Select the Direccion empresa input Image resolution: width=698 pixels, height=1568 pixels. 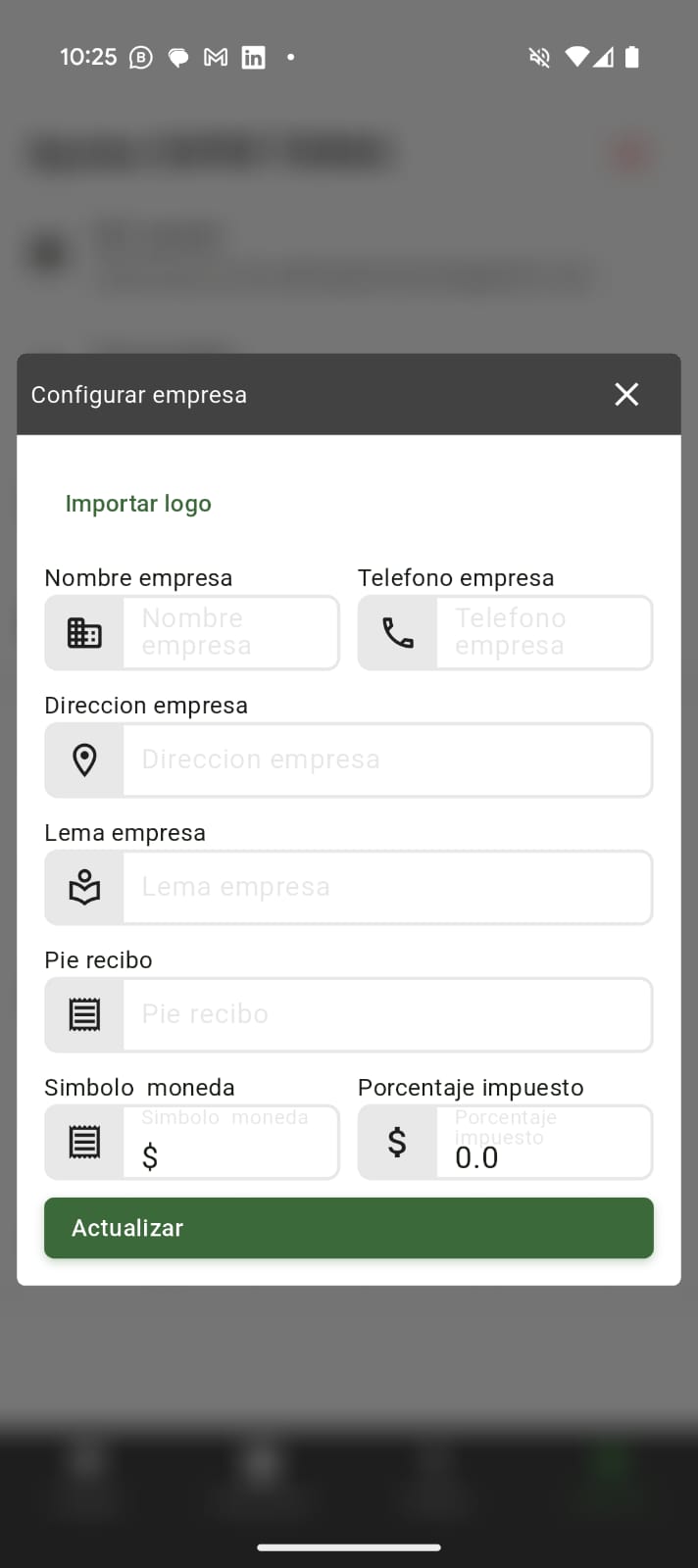pyautogui.click(x=387, y=760)
